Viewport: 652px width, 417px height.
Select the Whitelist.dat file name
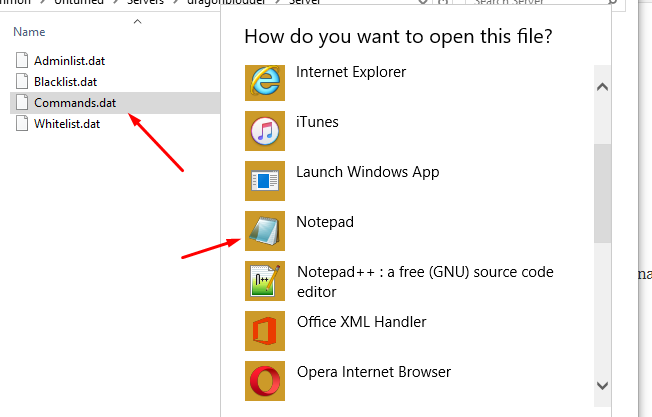pyautogui.click(x=67, y=124)
